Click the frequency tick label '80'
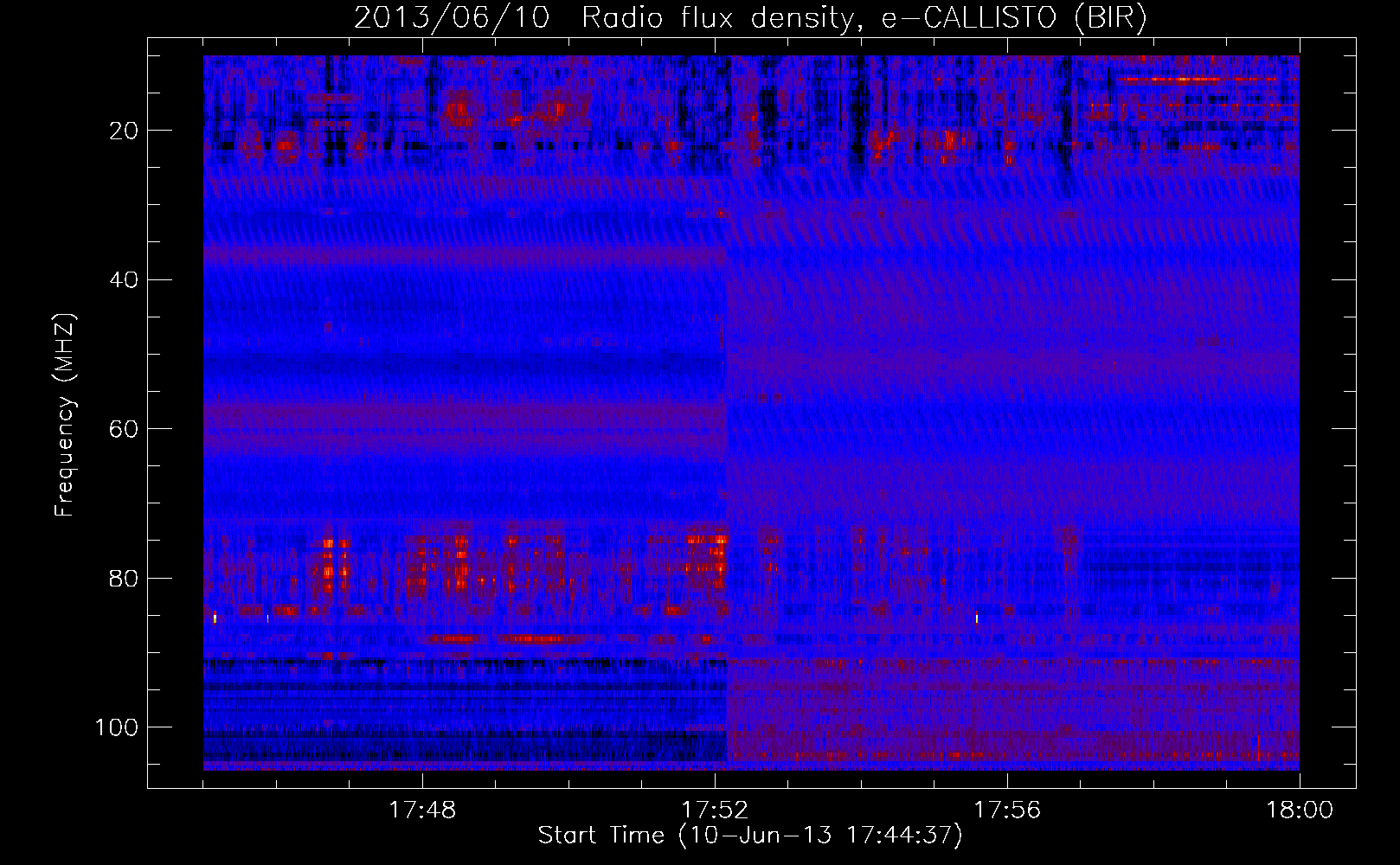The image size is (1400, 865). coord(124,578)
